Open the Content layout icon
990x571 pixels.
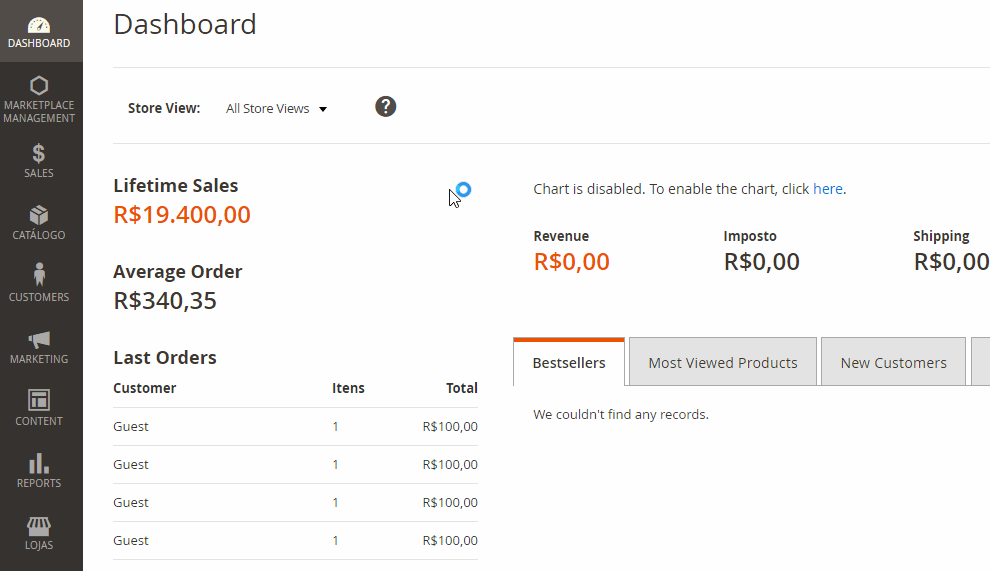pos(39,400)
